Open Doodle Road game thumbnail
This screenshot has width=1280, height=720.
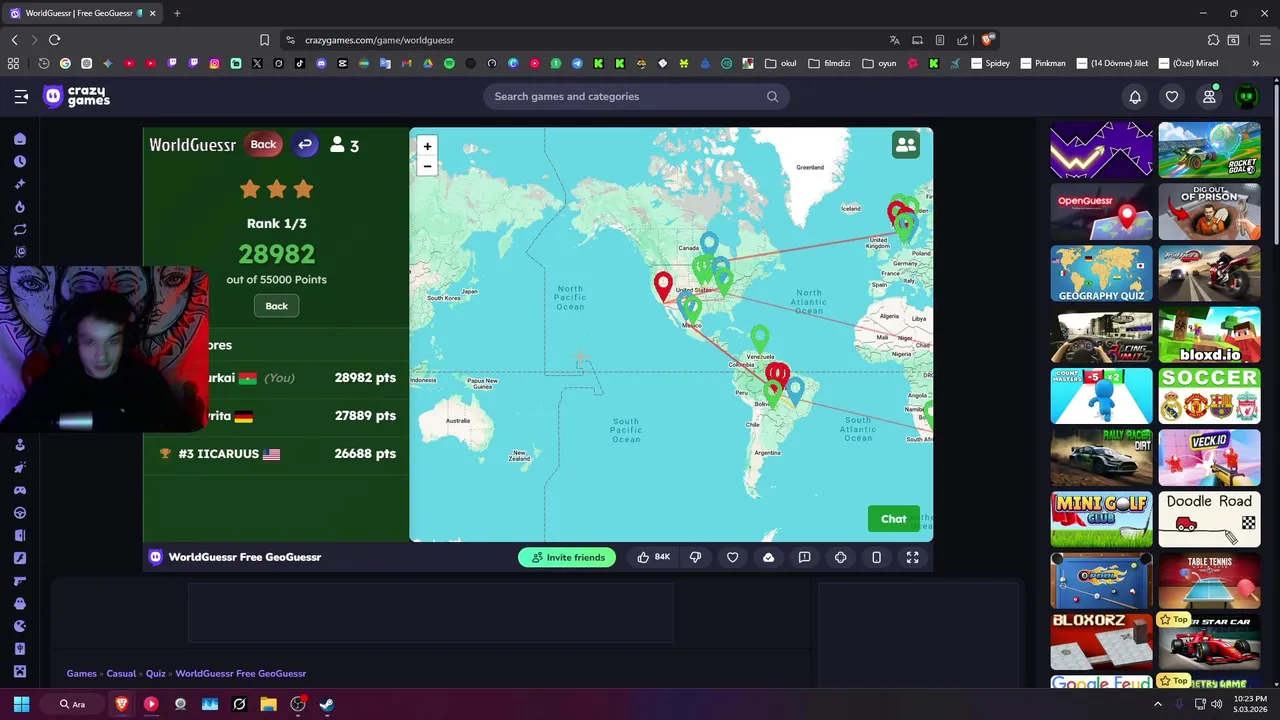pyautogui.click(x=1210, y=520)
